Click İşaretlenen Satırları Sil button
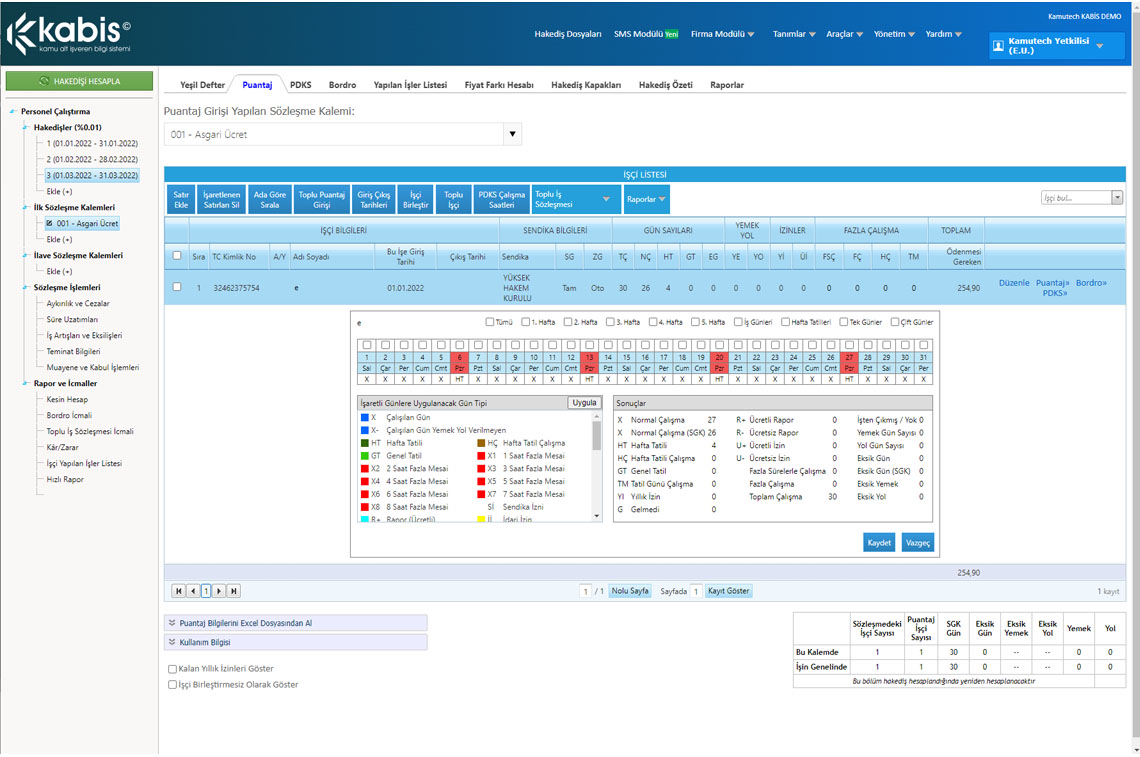Image resolution: width=1140 pixels, height=757 pixels. tap(221, 199)
